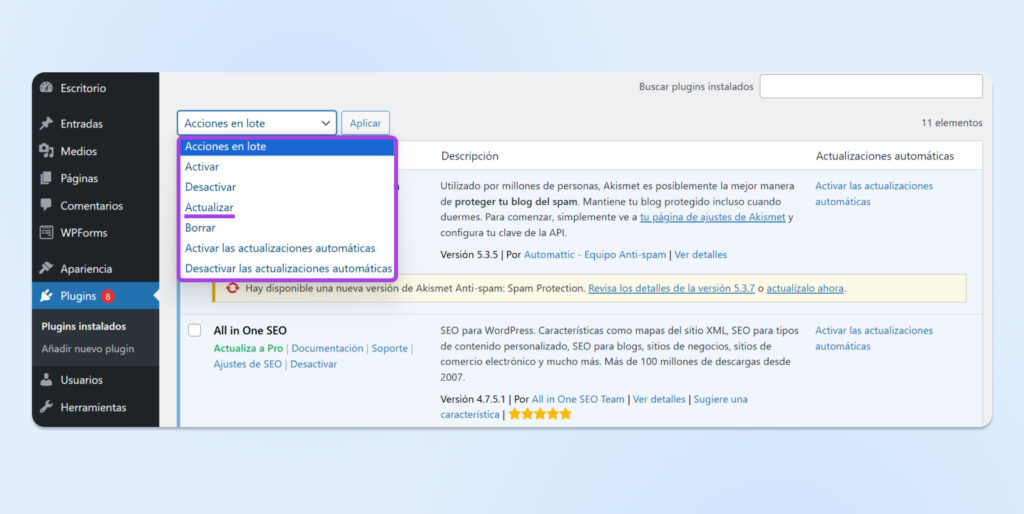Open Ajustes de SEO link
The image size is (1024, 514).
click(248, 364)
